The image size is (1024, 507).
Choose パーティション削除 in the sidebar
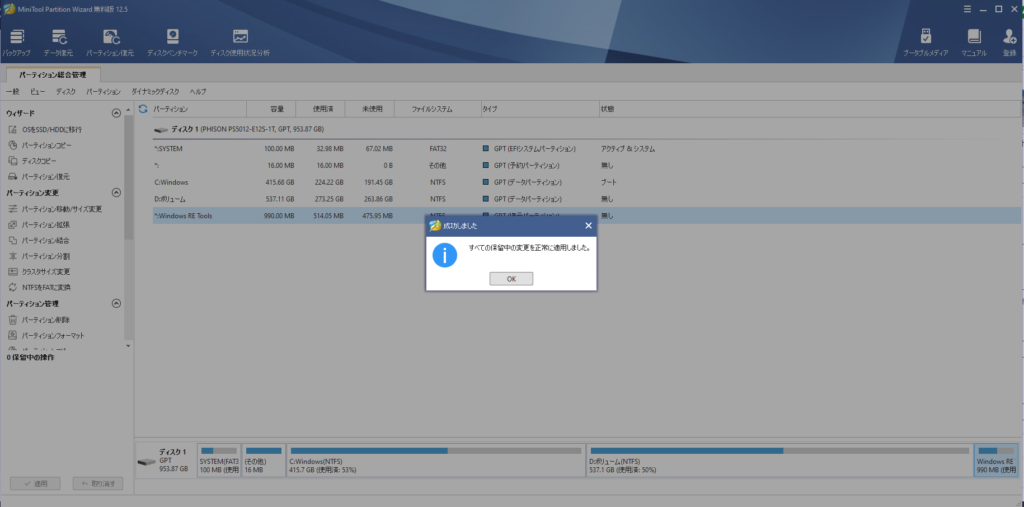[38, 320]
